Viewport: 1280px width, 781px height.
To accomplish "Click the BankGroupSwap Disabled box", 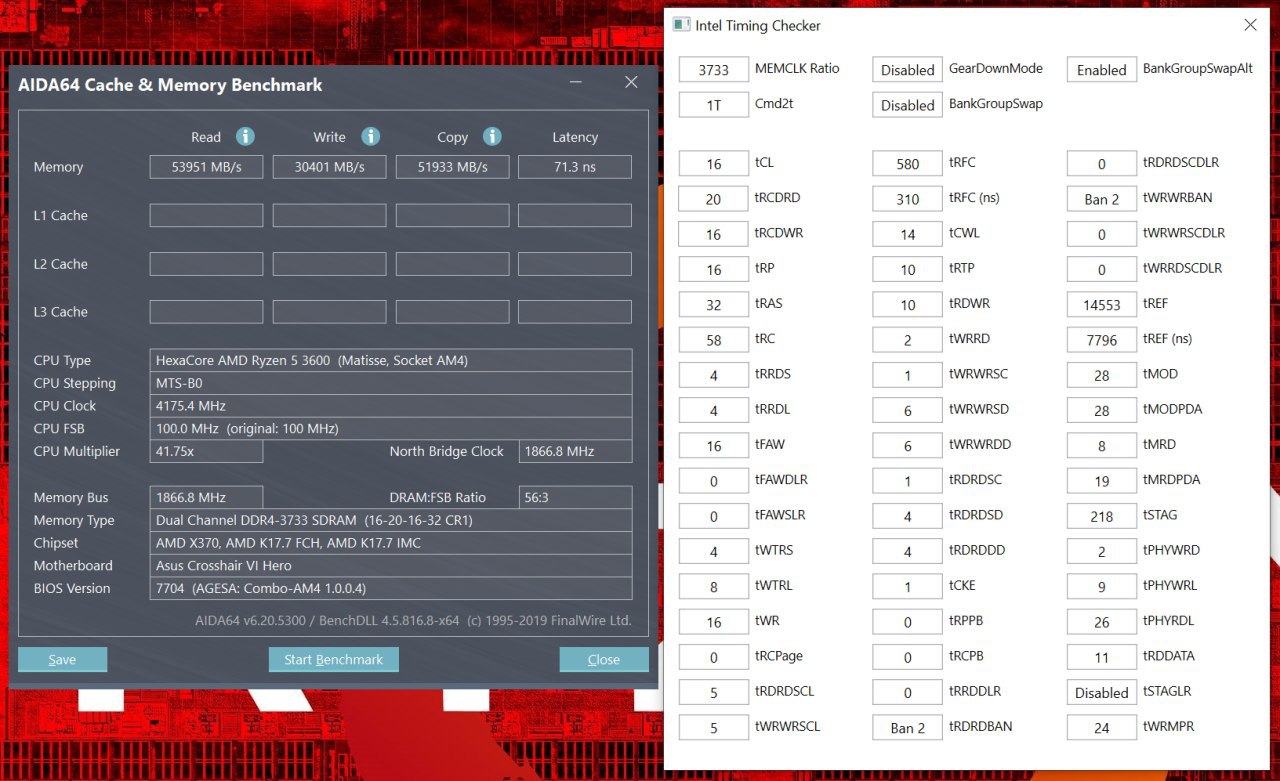I will pyautogui.click(x=907, y=104).
